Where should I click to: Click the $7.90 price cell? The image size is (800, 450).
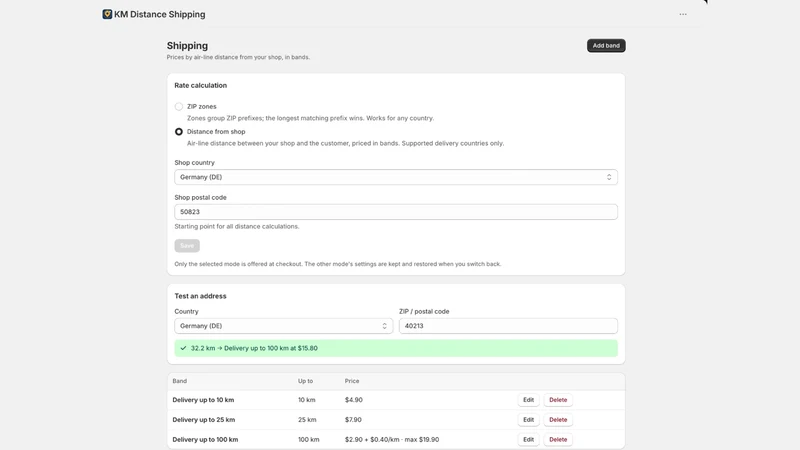pyautogui.click(x=353, y=420)
